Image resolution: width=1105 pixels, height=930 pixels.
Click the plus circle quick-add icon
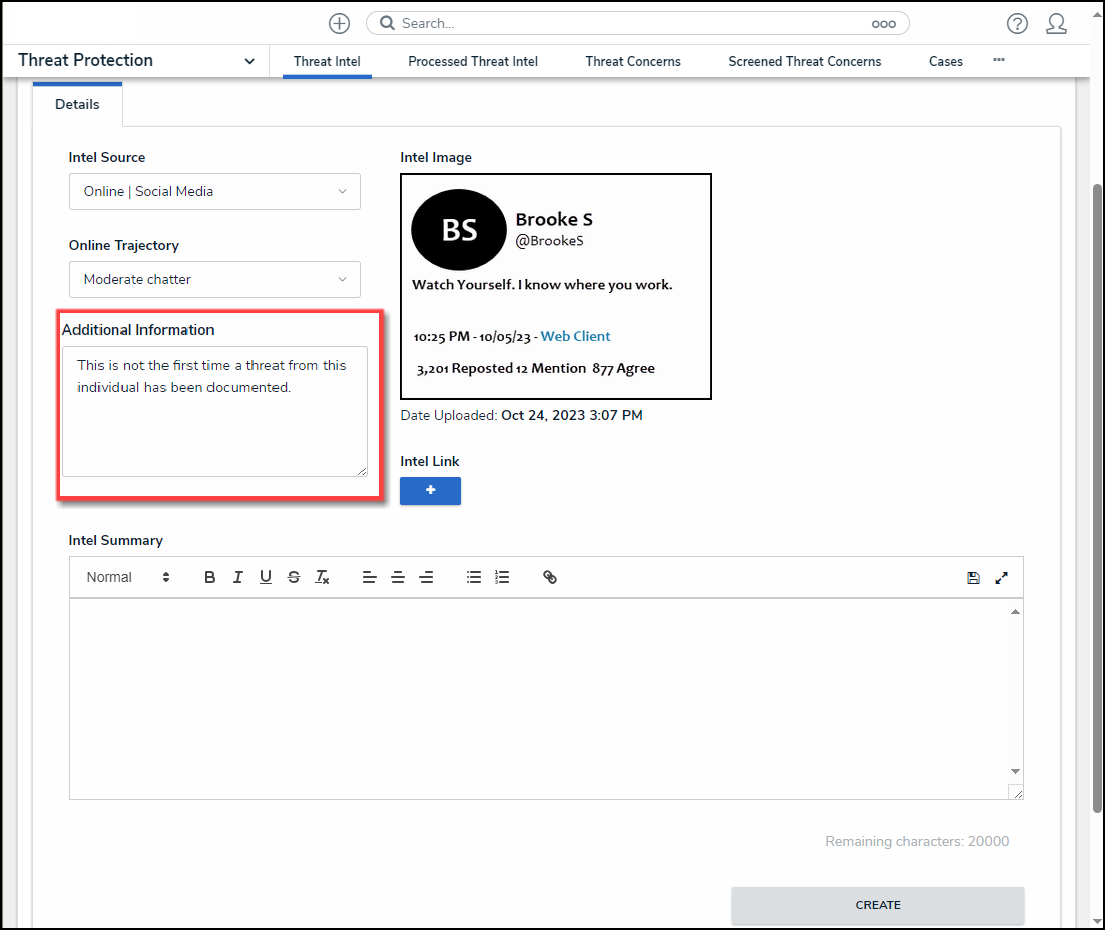[x=340, y=23]
